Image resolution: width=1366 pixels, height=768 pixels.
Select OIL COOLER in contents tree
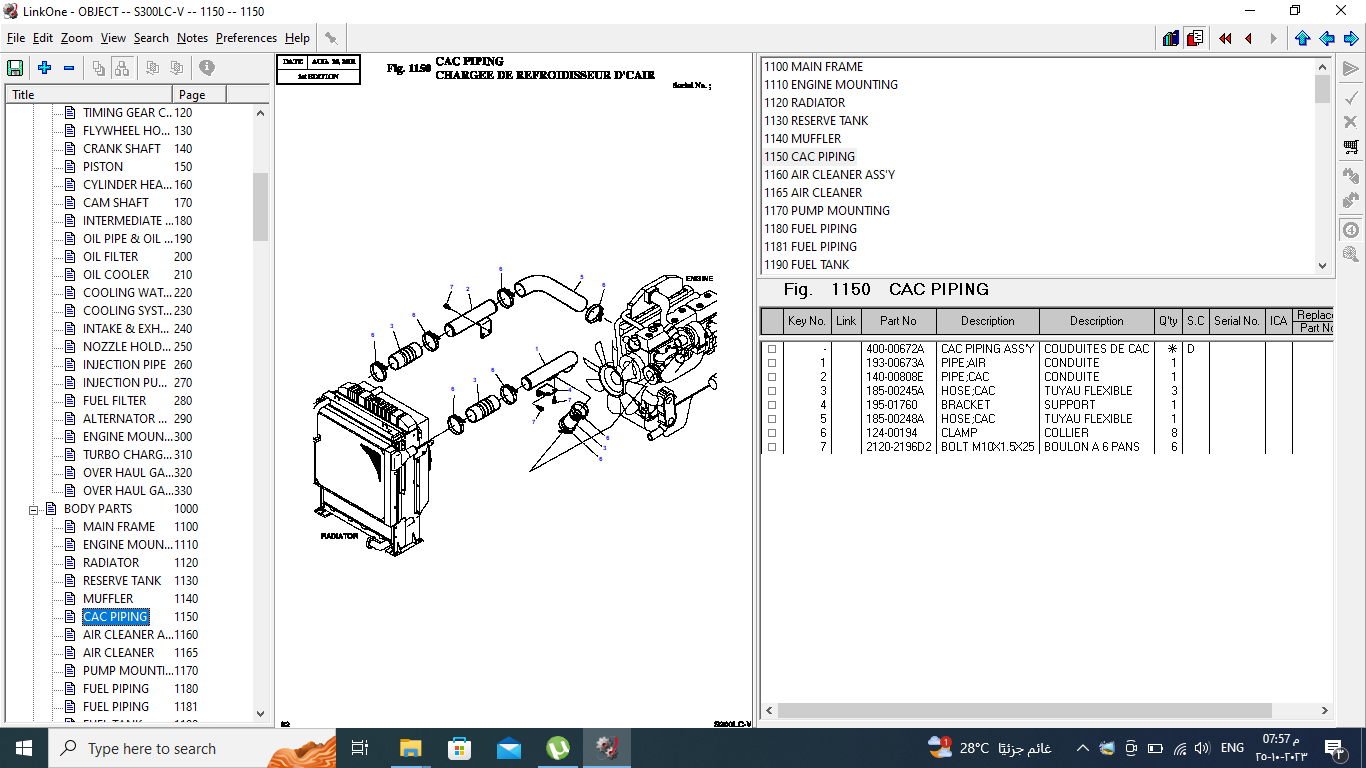[116, 275]
